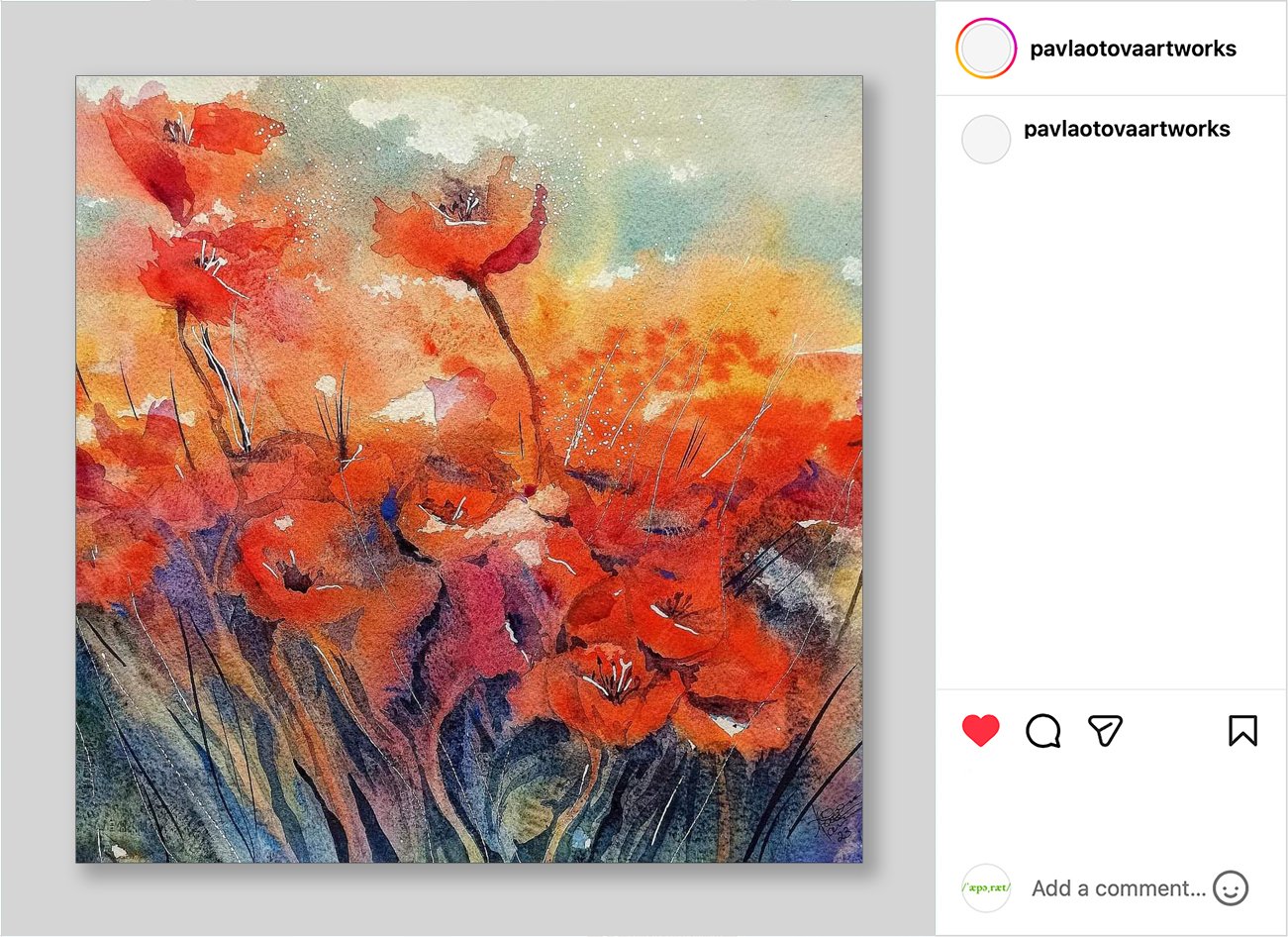
Task: Open comments via the speech bubble icon
Action: (1043, 731)
